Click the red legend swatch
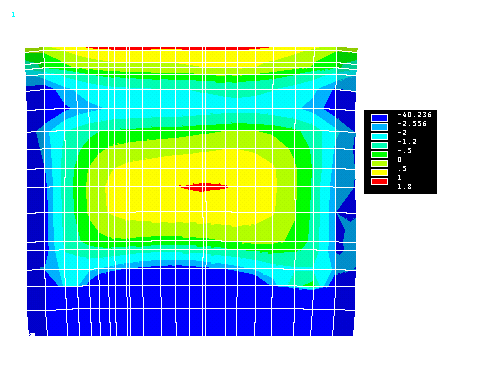 (x=379, y=181)
